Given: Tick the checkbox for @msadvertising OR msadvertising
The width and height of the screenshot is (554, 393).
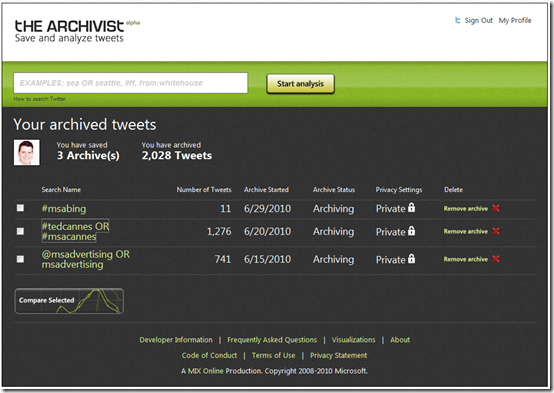Looking at the screenshot, I should [20, 259].
